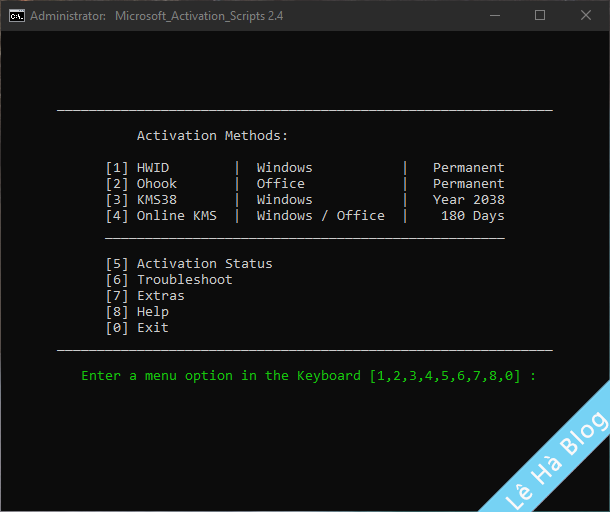Maximize the console window
Image resolution: width=610 pixels, height=512 pixels.
540,16
